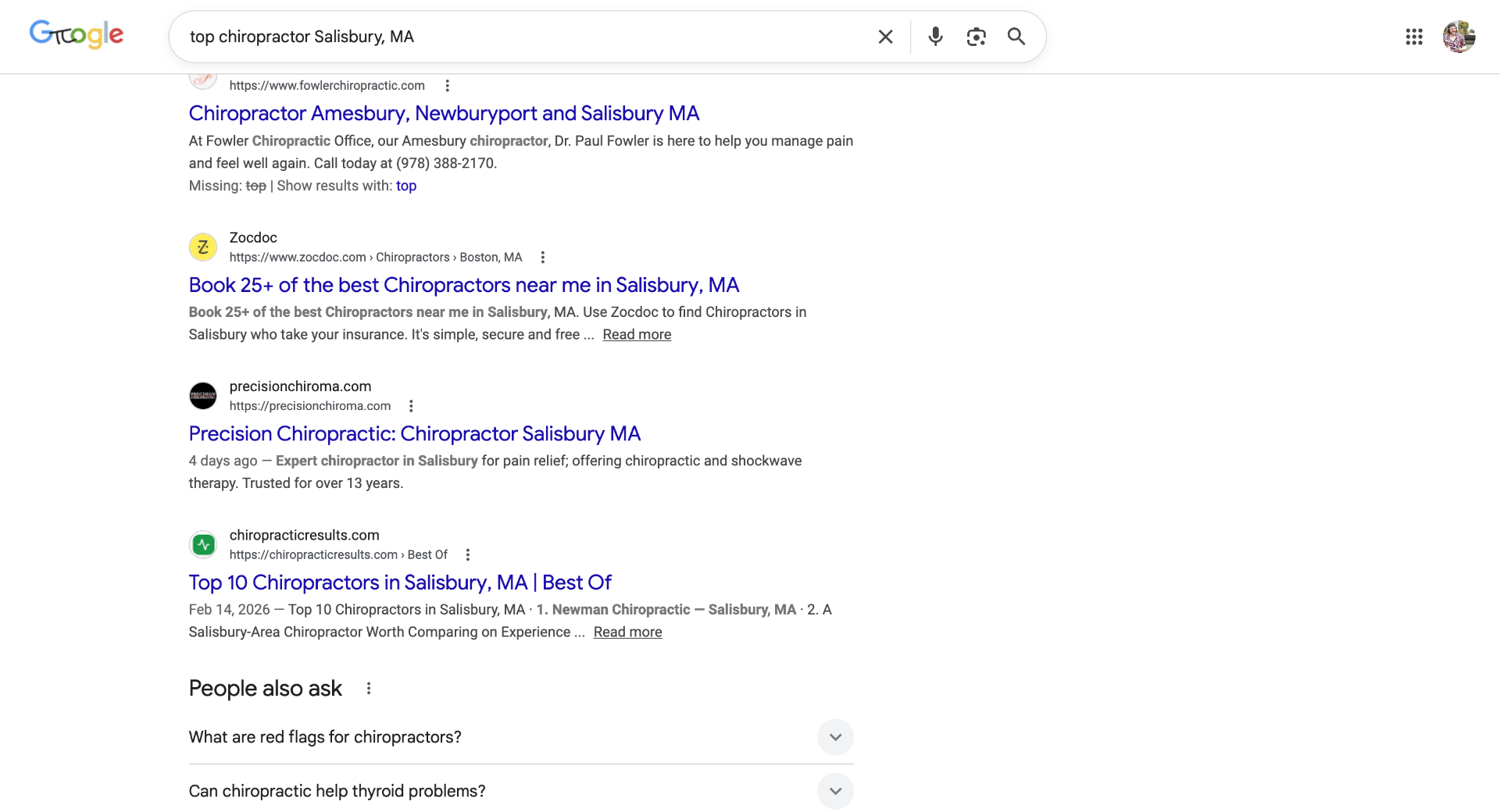Click inside the search query field
This screenshot has height=812, width=1500.
516,36
